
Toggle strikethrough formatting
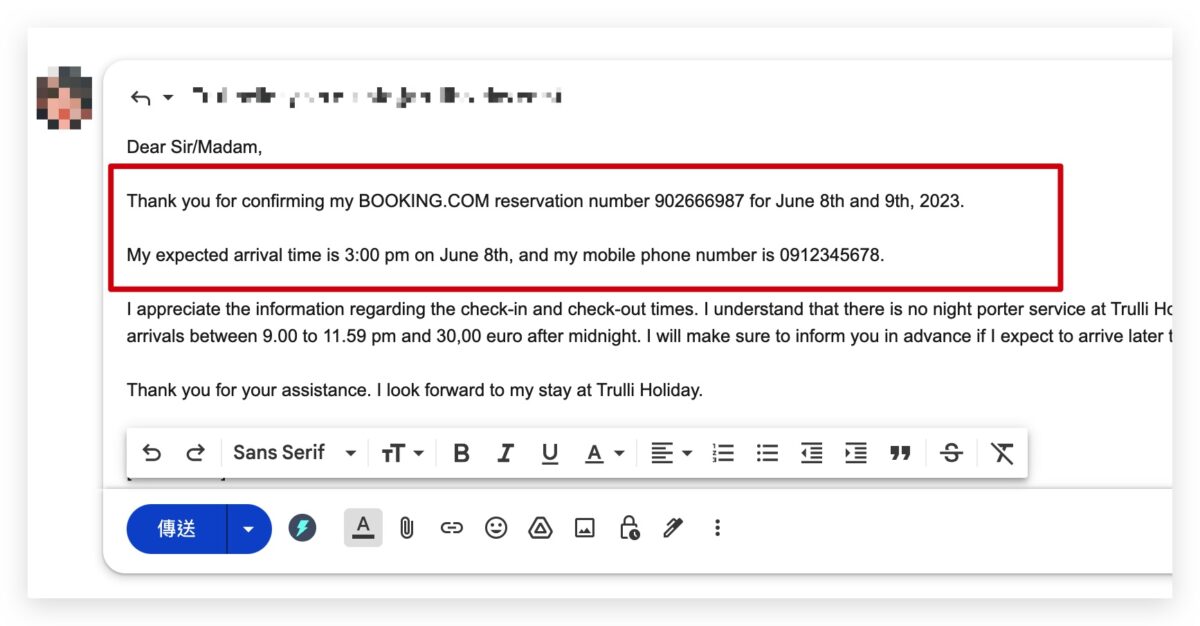pyautogui.click(x=951, y=453)
